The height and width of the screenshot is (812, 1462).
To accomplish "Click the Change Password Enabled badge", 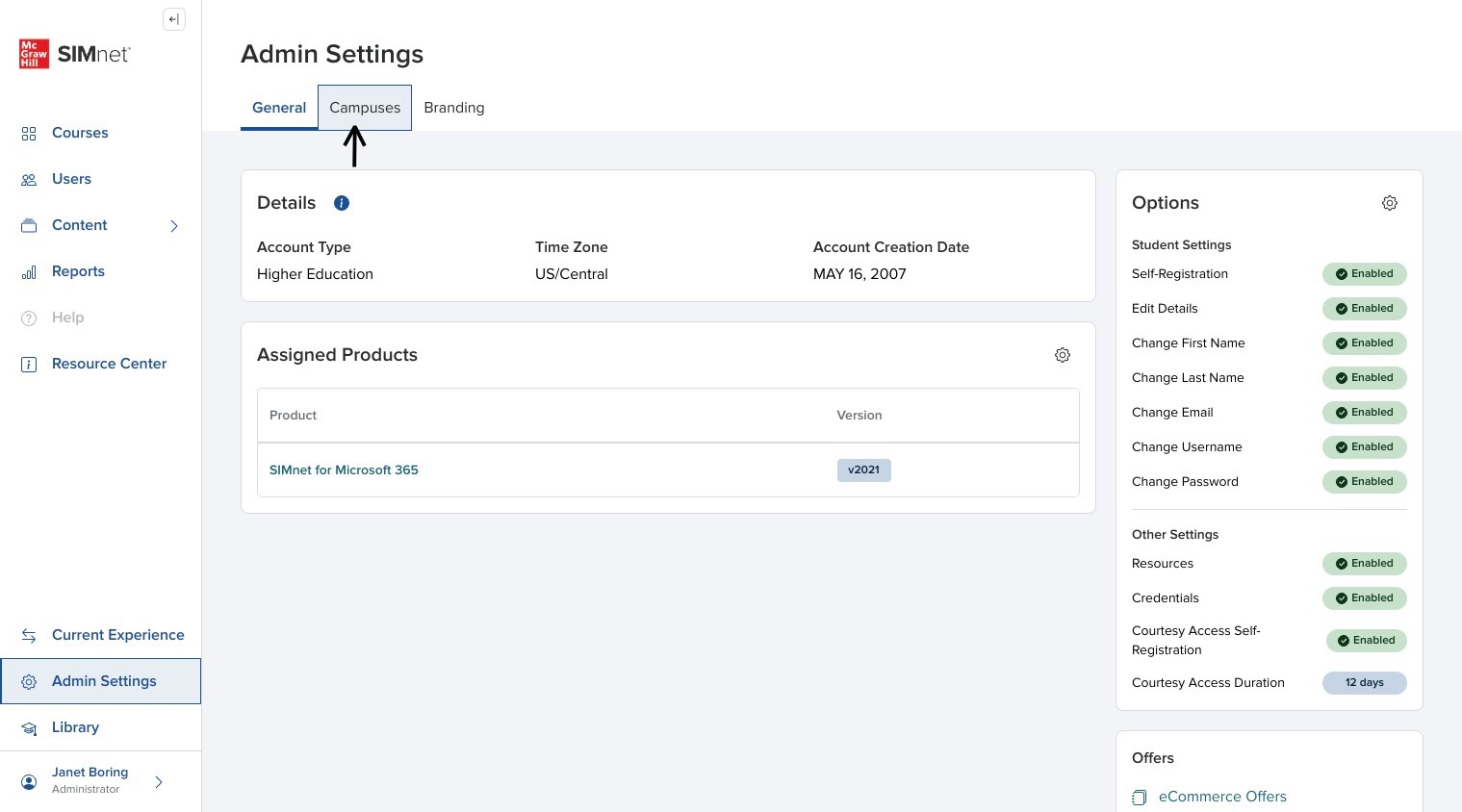I will pos(1365,482).
